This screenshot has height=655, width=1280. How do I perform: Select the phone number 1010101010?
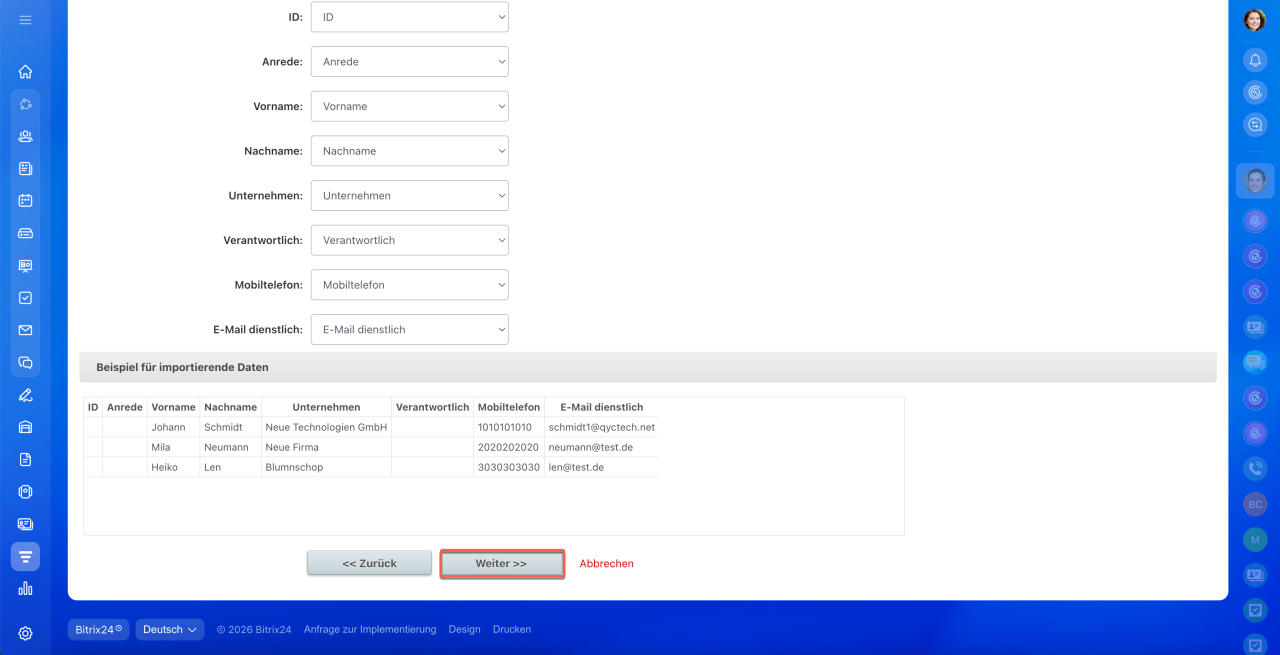point(509,427)
